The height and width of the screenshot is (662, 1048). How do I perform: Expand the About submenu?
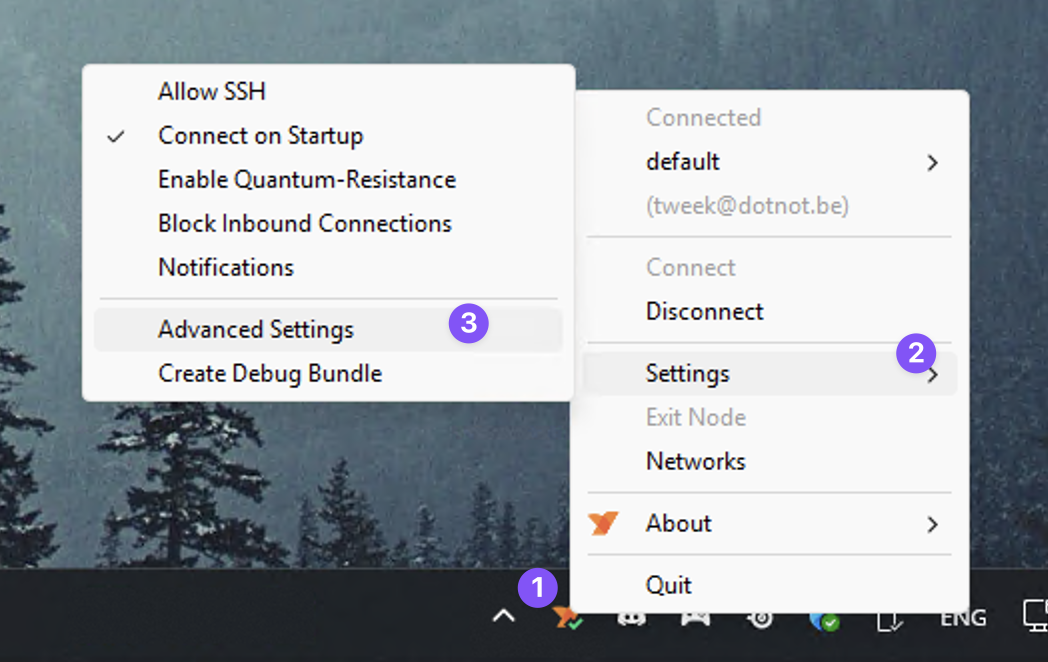point(770,524)
